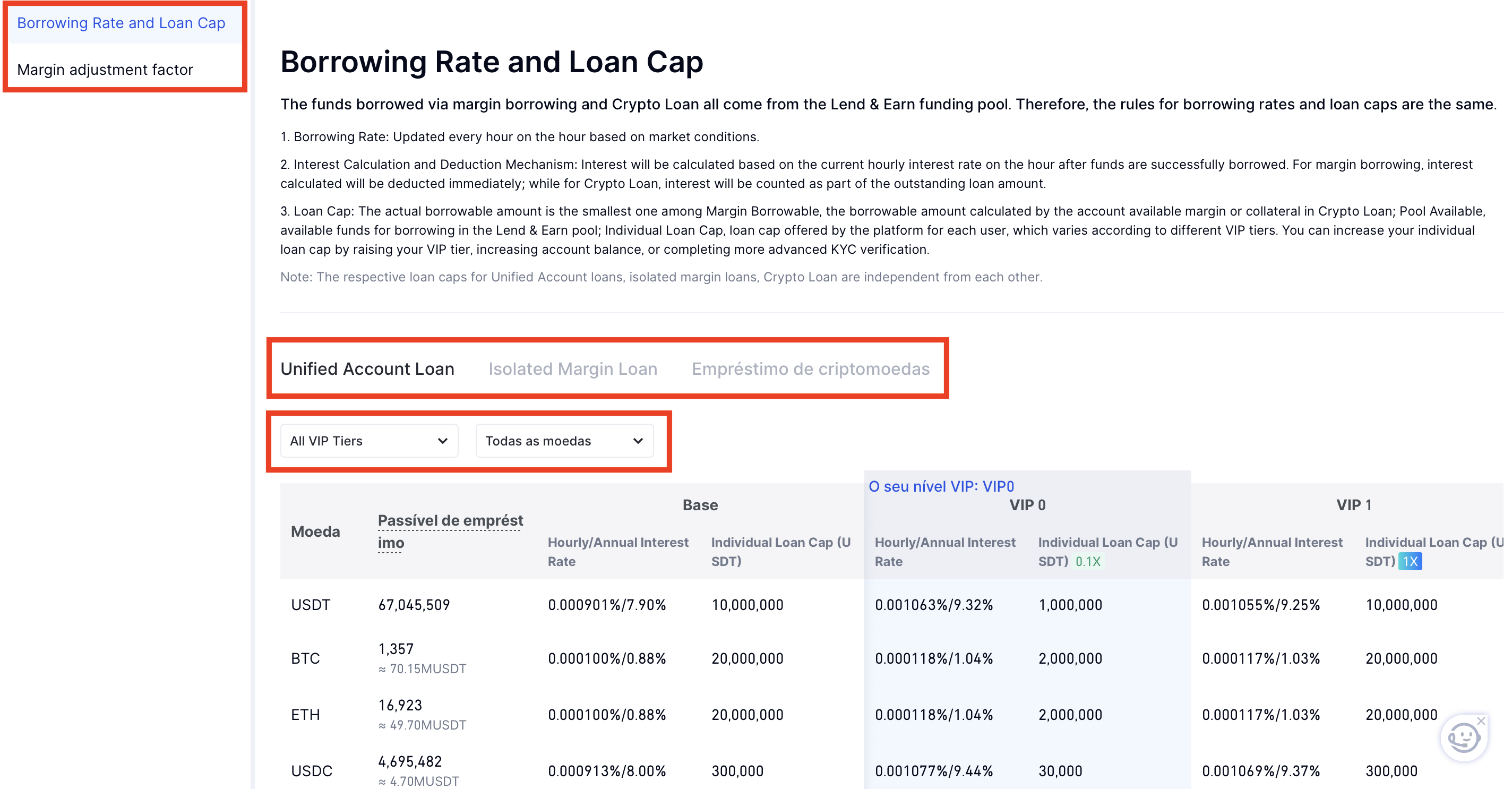Expand the Todas as moedas dropdown

click(563, 441)
